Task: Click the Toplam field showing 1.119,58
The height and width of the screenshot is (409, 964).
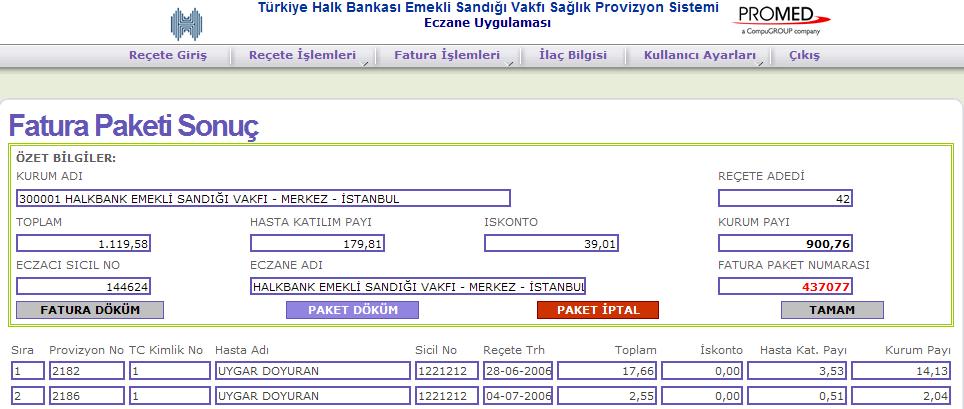Action: tap(84, 244)
